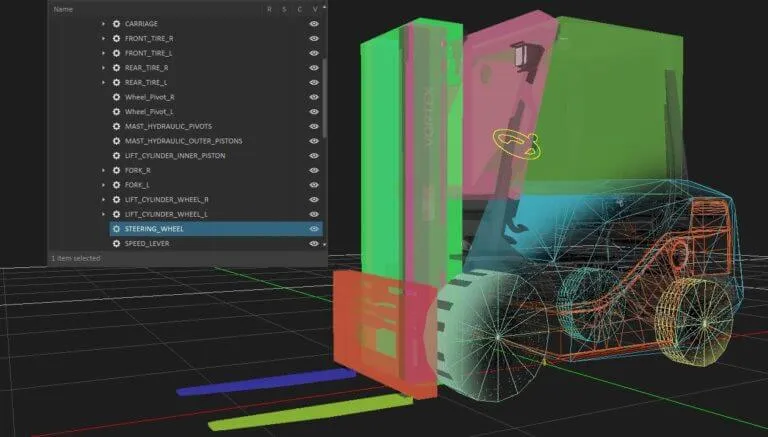Hide the CARRIAGE part with its eye icon
Viewport: 768px width, 437px height.
click(314, 24)
